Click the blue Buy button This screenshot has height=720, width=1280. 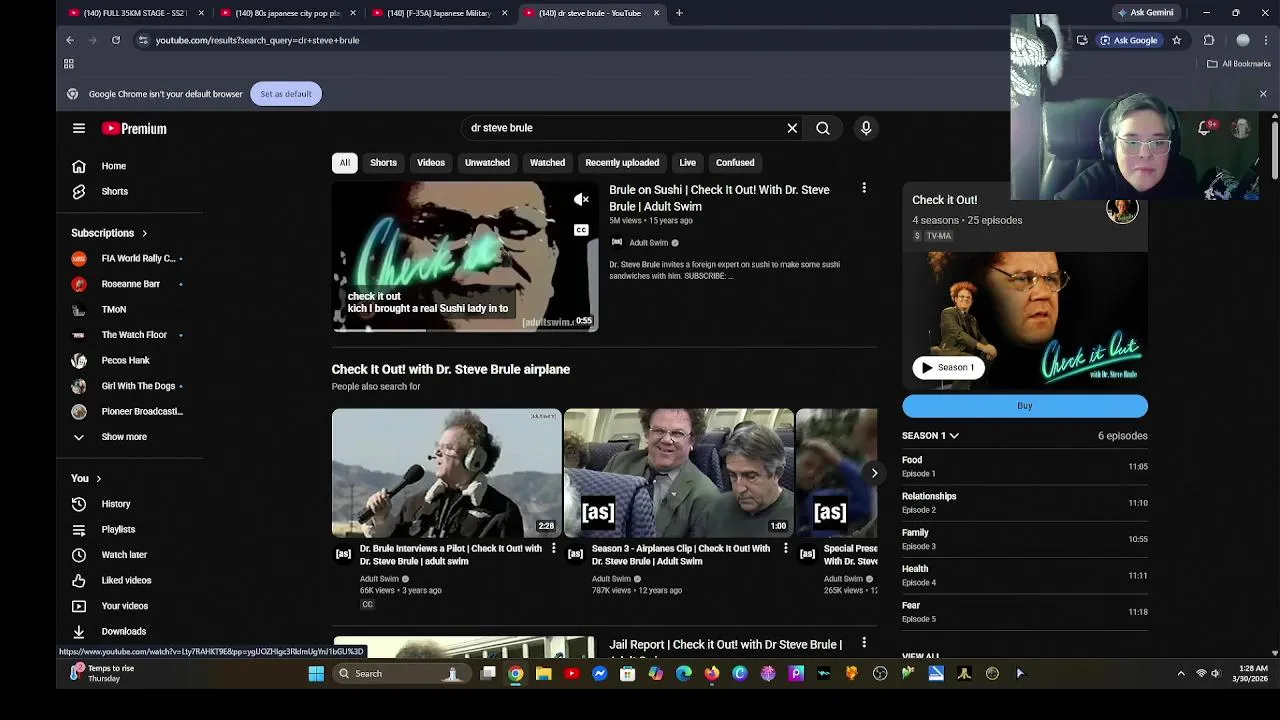click(x=1025, y=406)
